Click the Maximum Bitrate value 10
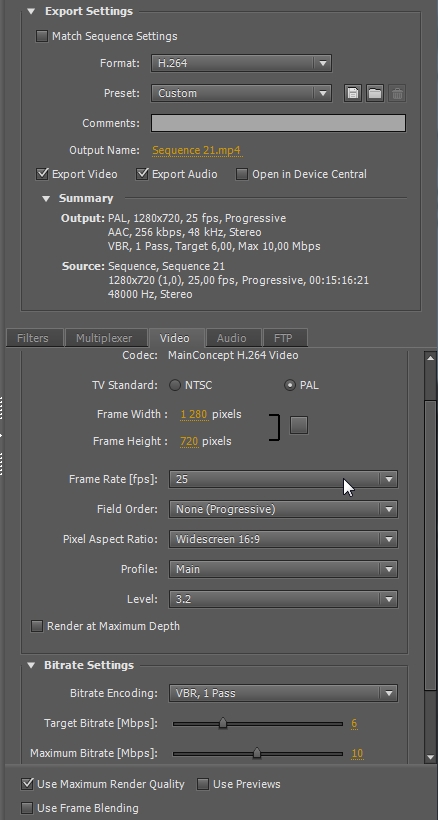Viewport: 438px width, 820px height. [357, 754]
